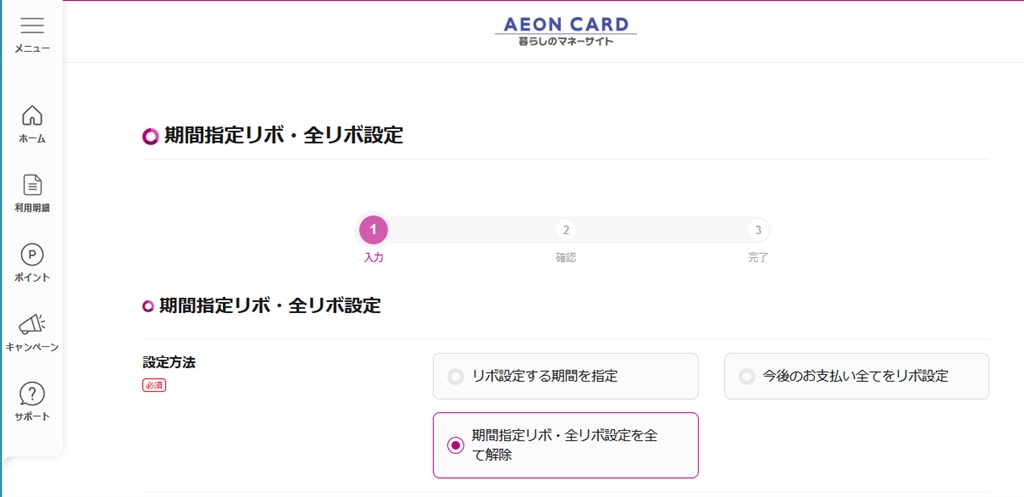Open the hamburger menu icon
Screen dimensions: 1024x497
(32, 26)
